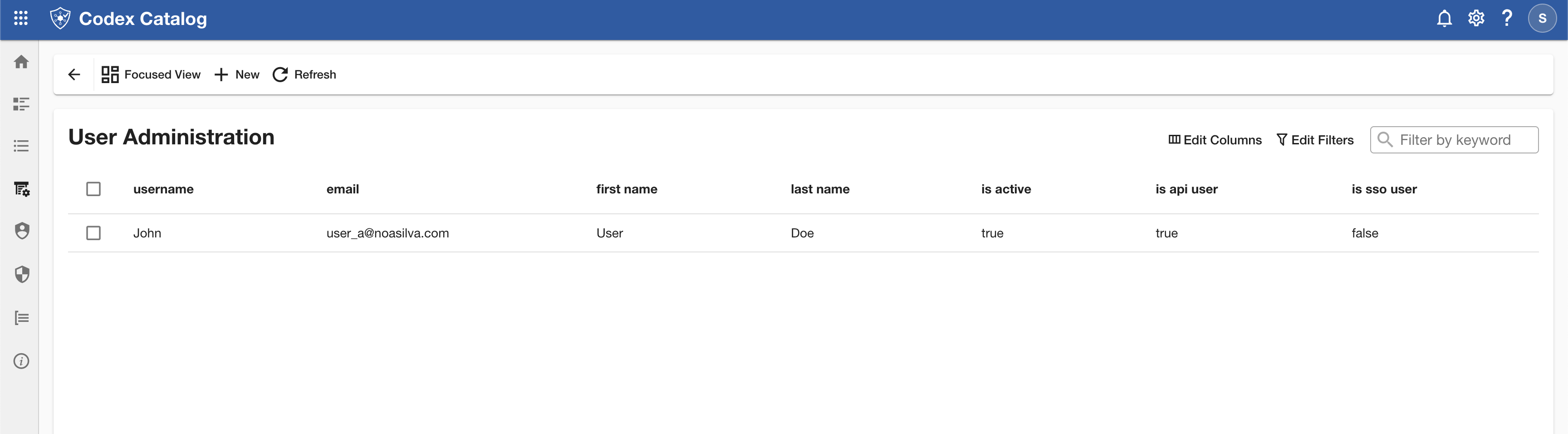Sort by username column header
The width and height of the screenshot is (1568, 434).
[163, 189]
